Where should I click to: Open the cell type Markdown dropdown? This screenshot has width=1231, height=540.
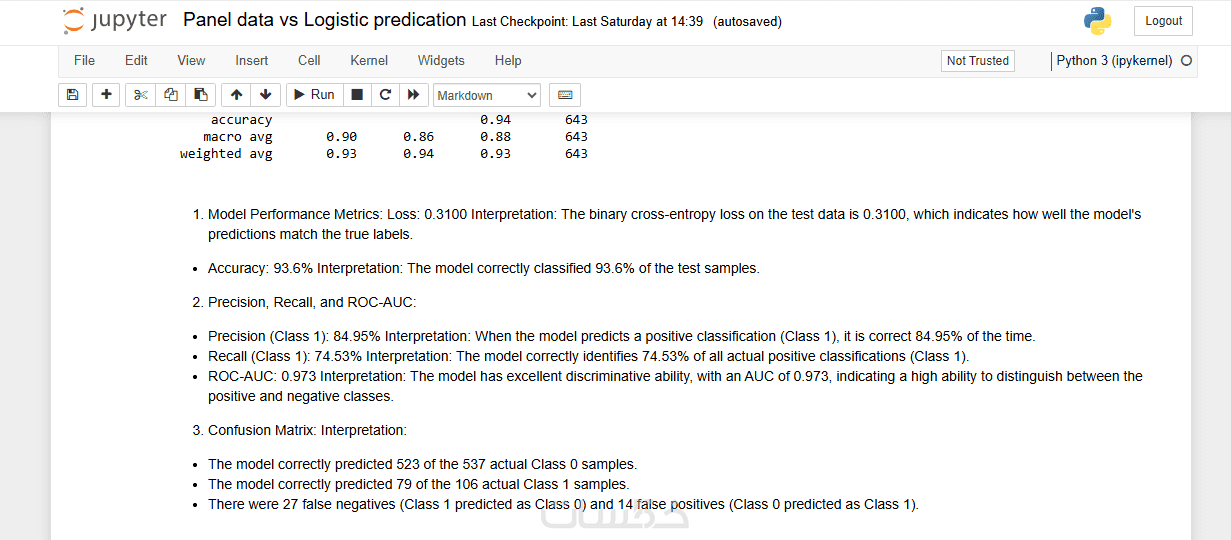coord(487,95)
